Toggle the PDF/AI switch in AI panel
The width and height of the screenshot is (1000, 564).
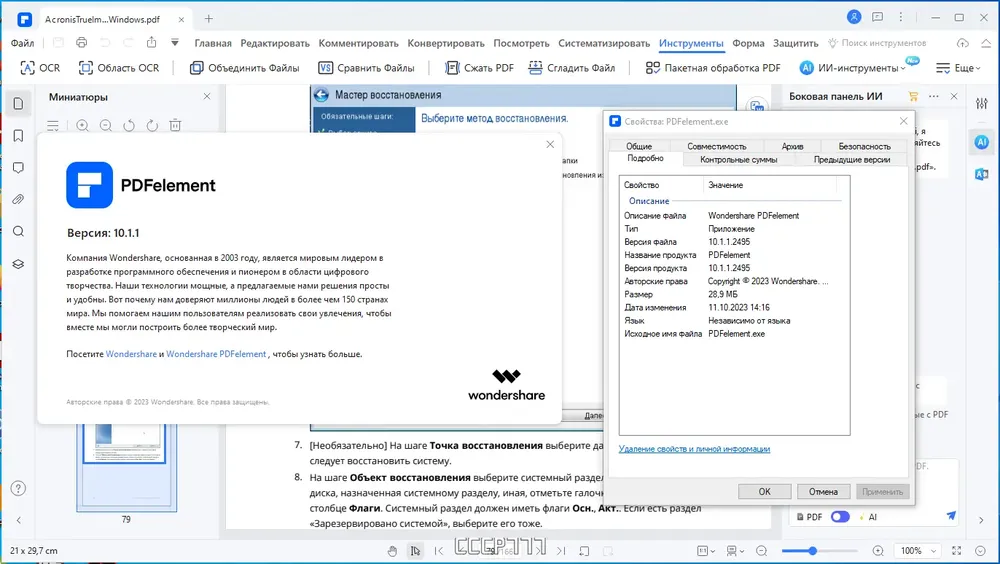click(840, 517)
